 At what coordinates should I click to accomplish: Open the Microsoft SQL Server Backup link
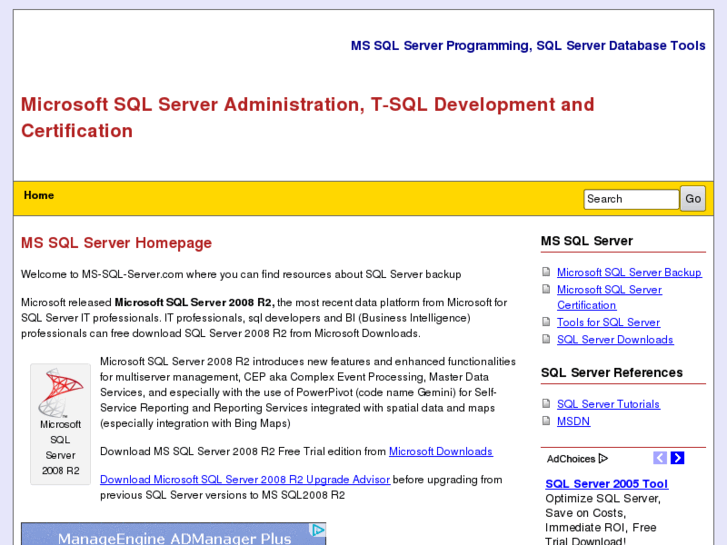click(629, 272)
